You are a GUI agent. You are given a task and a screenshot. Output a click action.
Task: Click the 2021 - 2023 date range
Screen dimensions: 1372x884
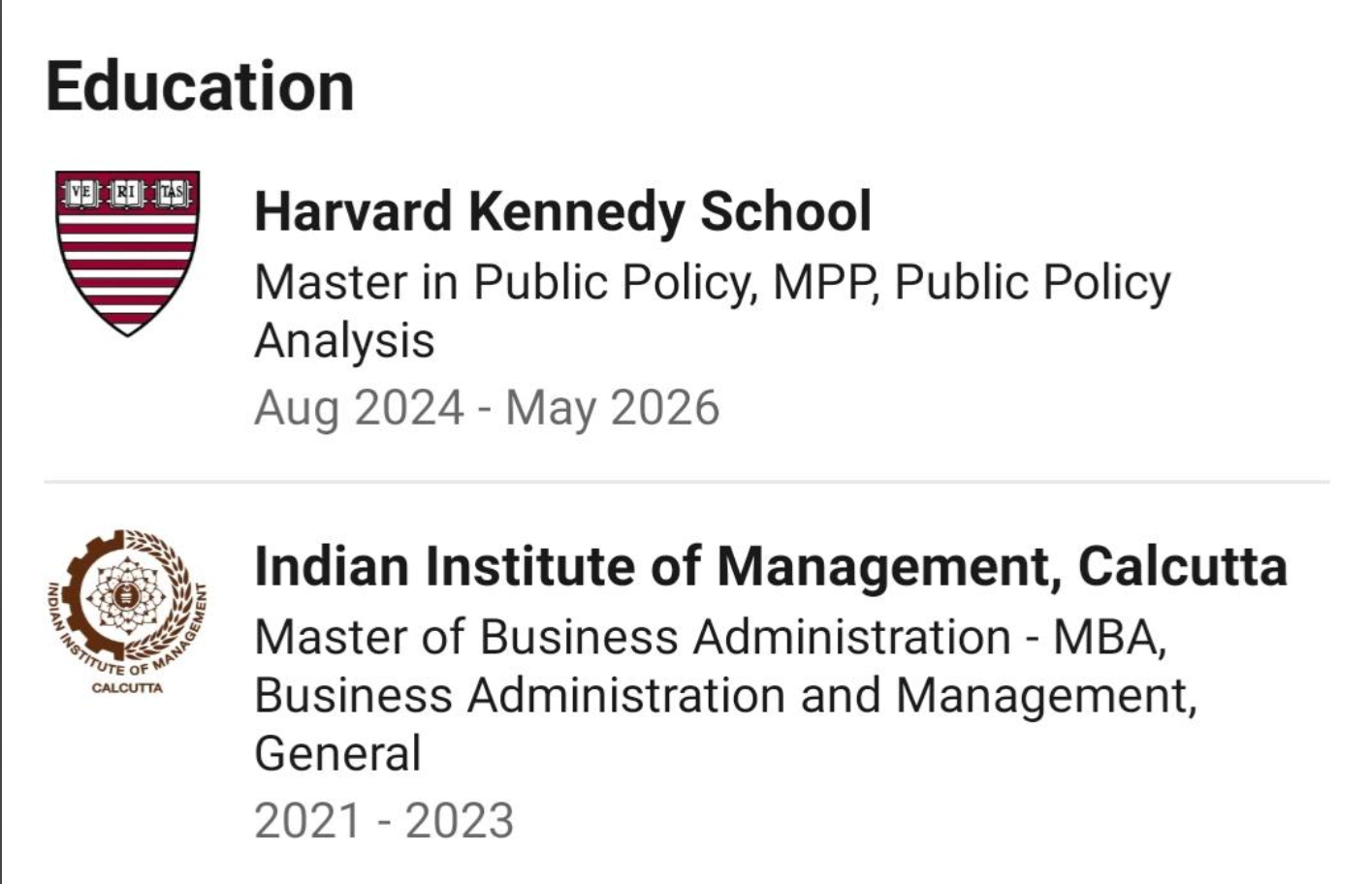(x=384, y=820)
